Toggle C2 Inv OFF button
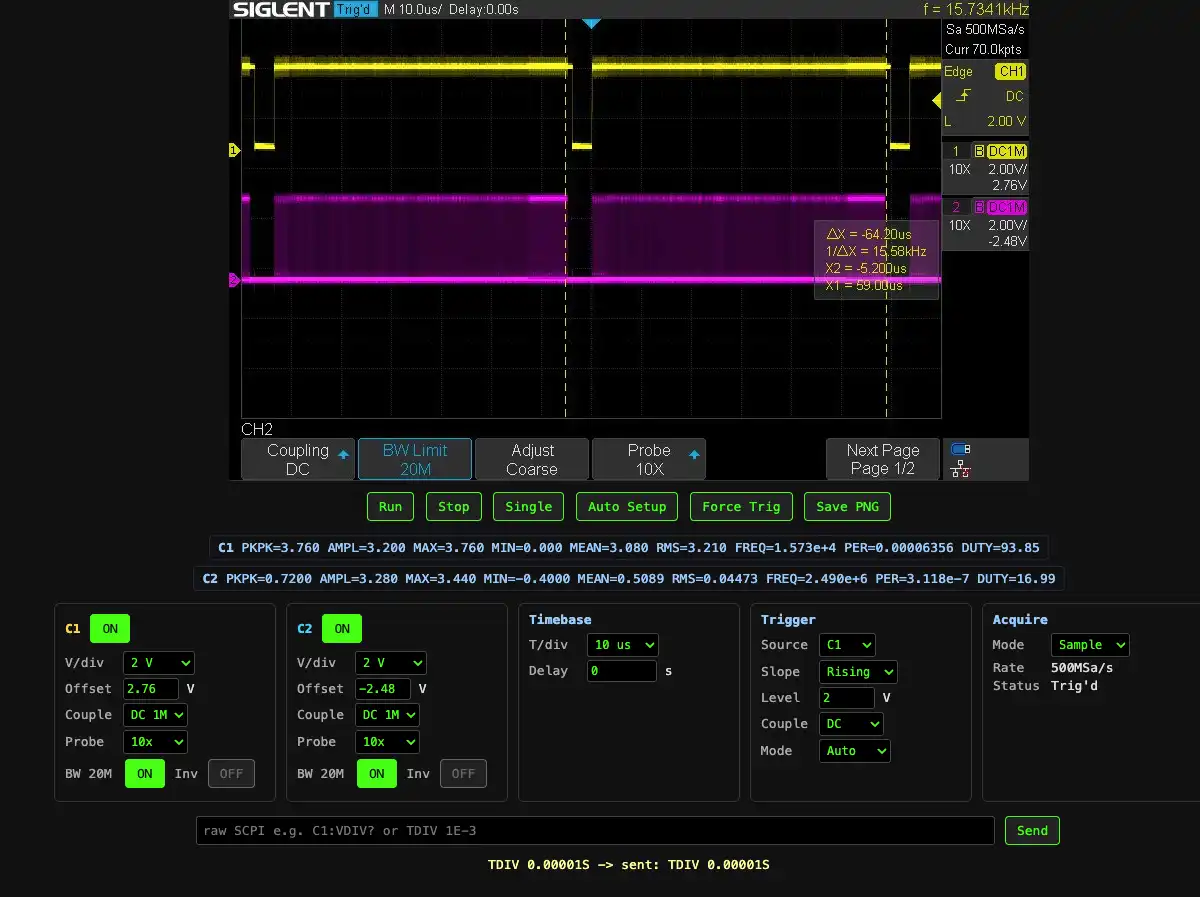 [463, 773]
